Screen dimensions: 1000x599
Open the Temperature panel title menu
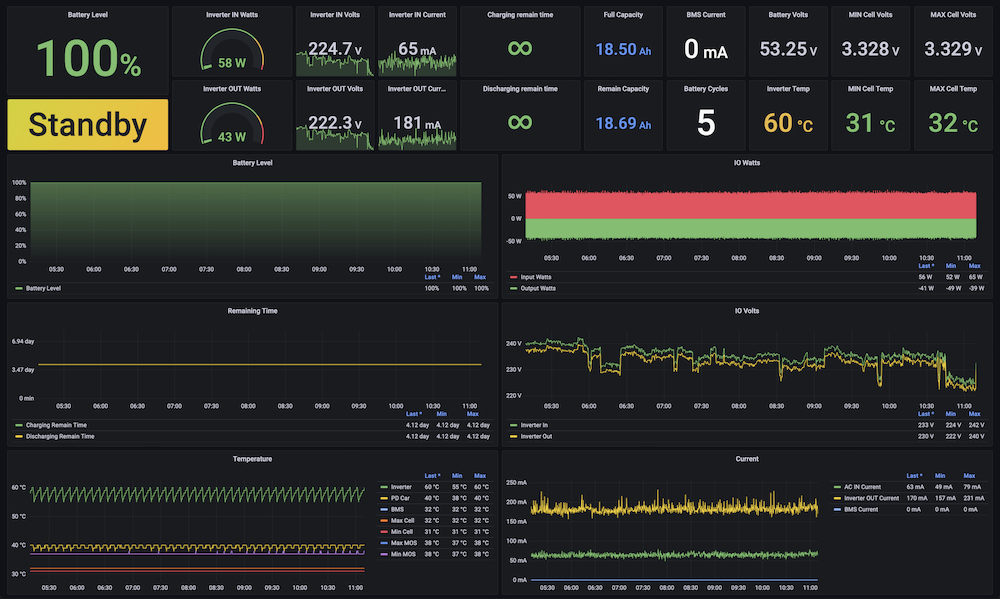click(x=252, y=459)
